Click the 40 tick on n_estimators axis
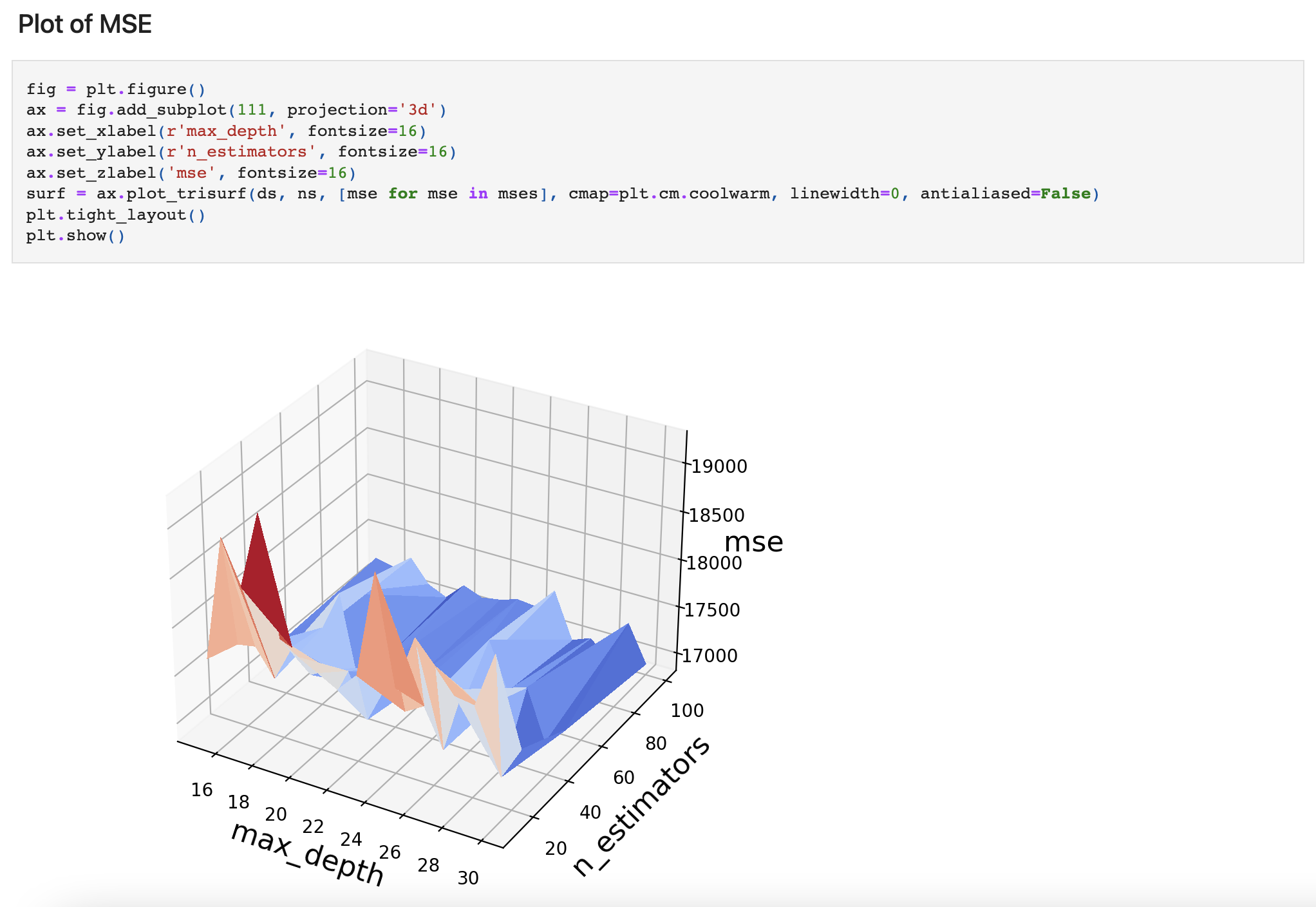Viewport: 1316px width, 907px height. [590, 812]
